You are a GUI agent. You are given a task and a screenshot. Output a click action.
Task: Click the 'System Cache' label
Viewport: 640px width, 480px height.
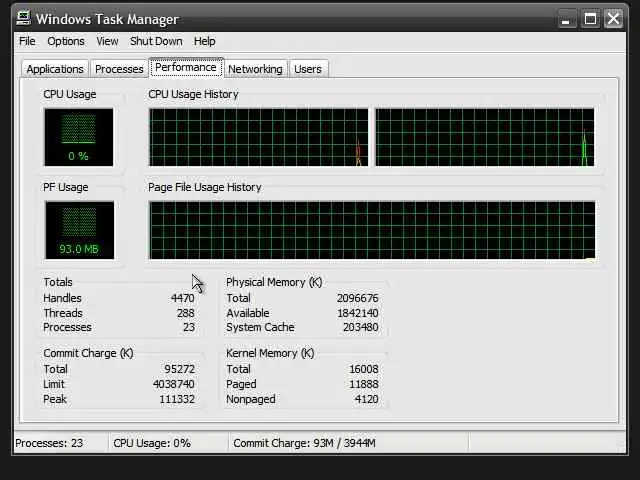coord(260,327)
